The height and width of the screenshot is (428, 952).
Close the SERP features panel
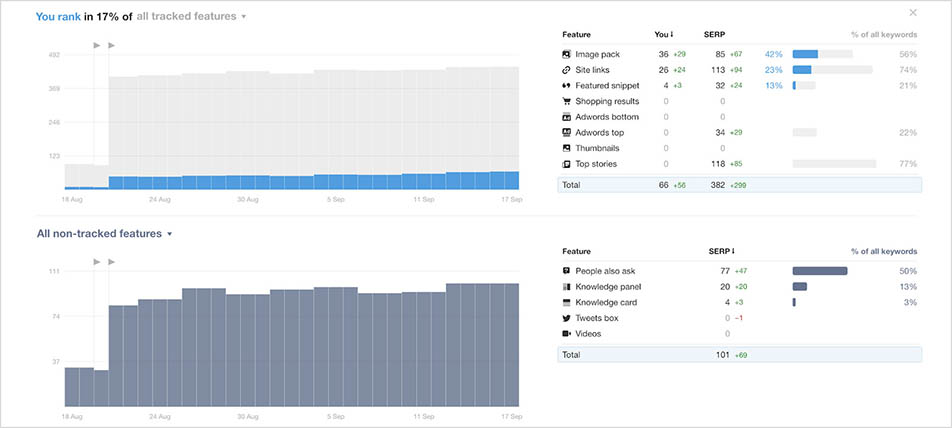coord(913,13)
